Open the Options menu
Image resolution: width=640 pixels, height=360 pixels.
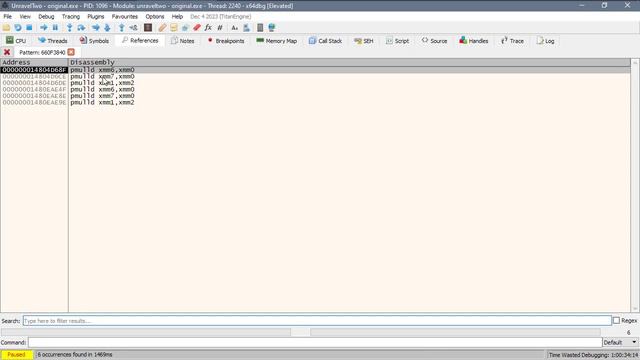[x=155, y=16]
